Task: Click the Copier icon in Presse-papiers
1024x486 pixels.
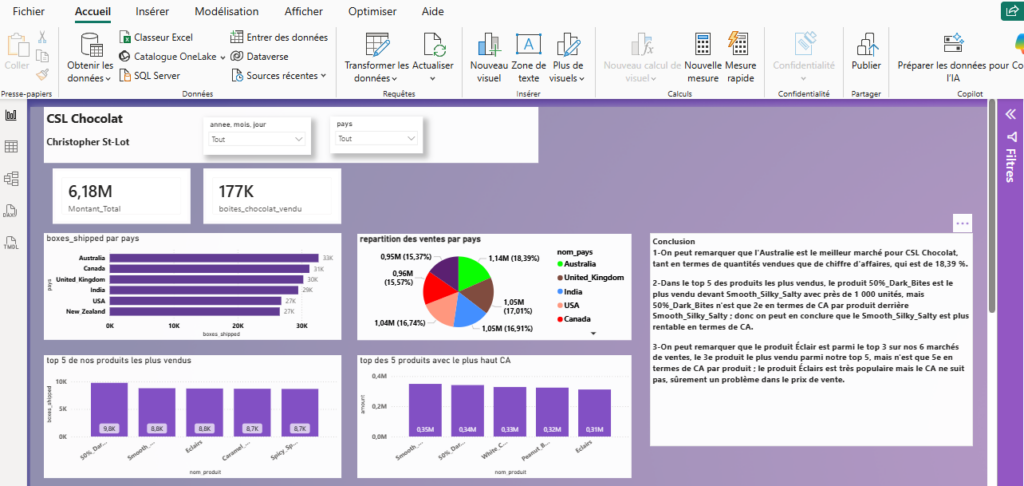Action: [42, 56]
